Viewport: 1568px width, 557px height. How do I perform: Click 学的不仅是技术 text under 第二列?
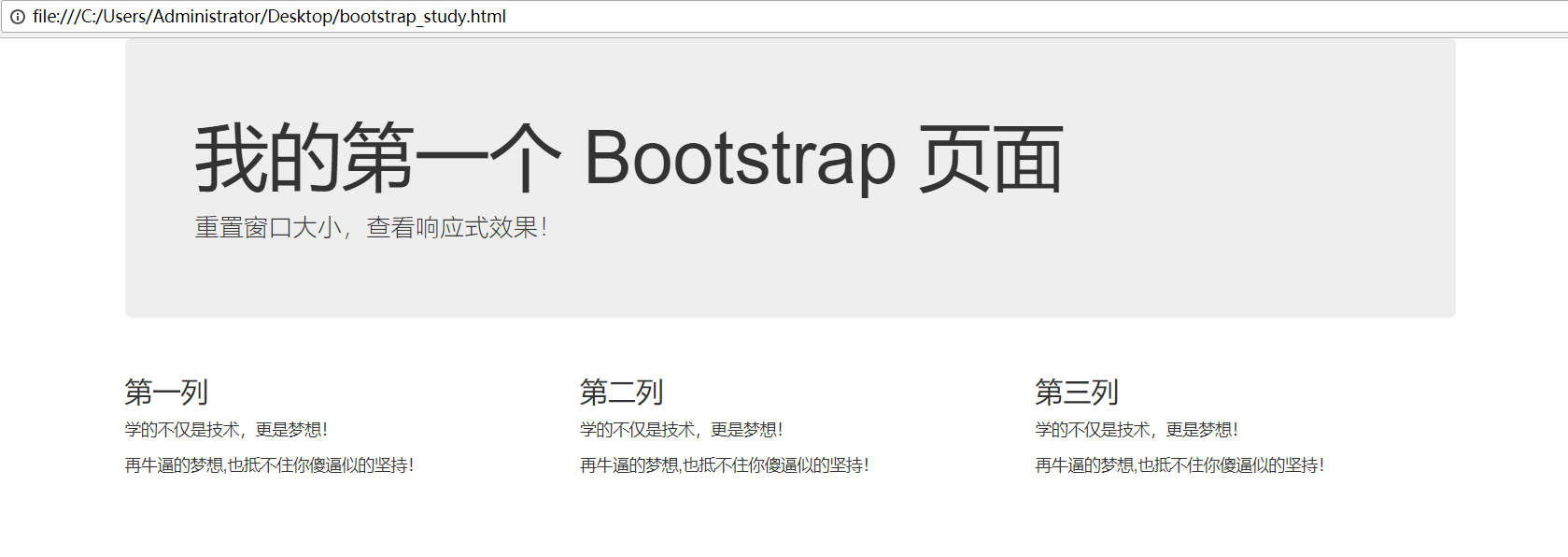click(681, 430)
